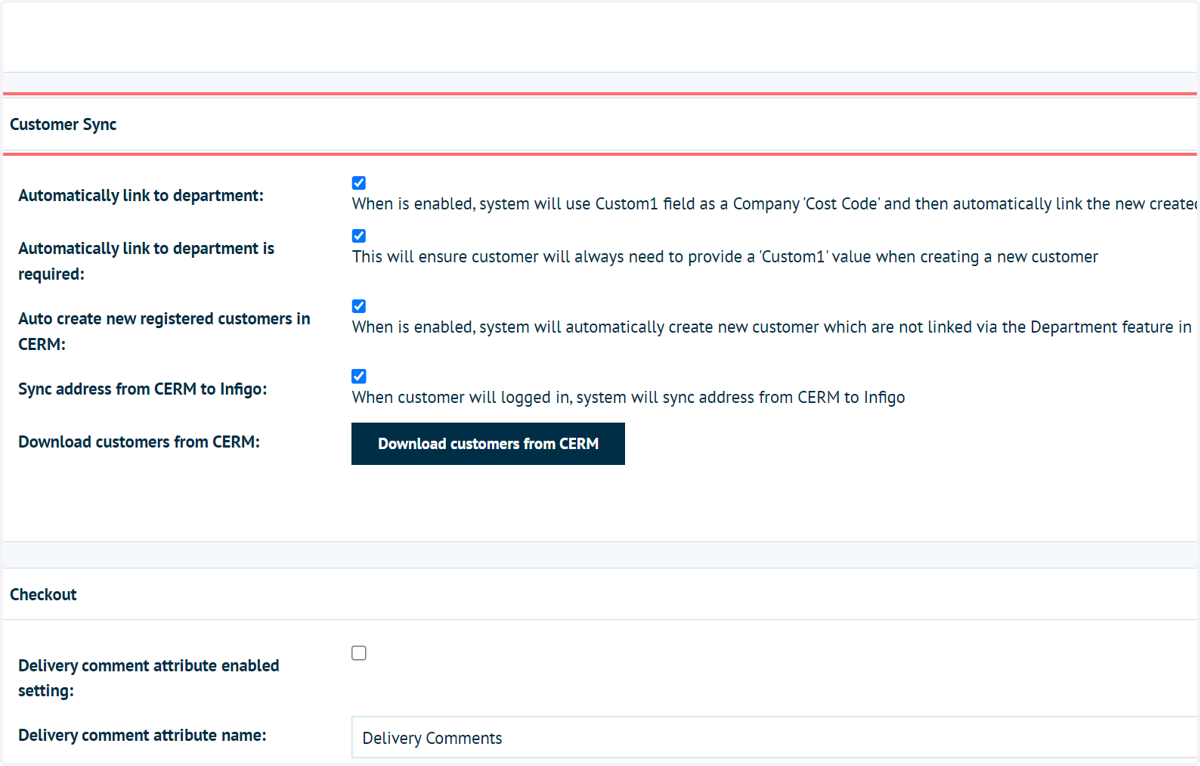Uncheck Sync address from CERM to Infigo
Image resolution: width=1200 pixels, height=766 pixels.
pyautogui.click(x=359, y=376)
